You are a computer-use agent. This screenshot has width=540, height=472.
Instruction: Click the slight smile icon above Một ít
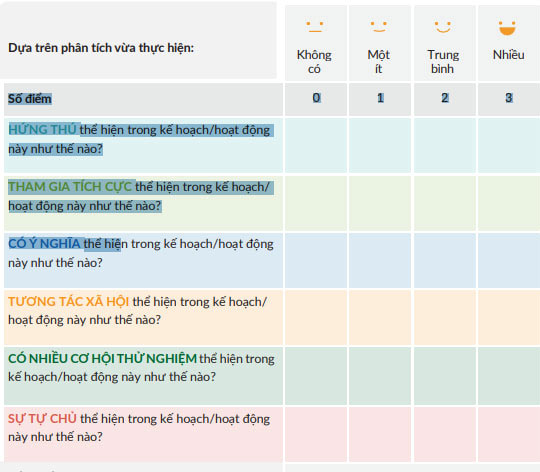pos(379,27)
